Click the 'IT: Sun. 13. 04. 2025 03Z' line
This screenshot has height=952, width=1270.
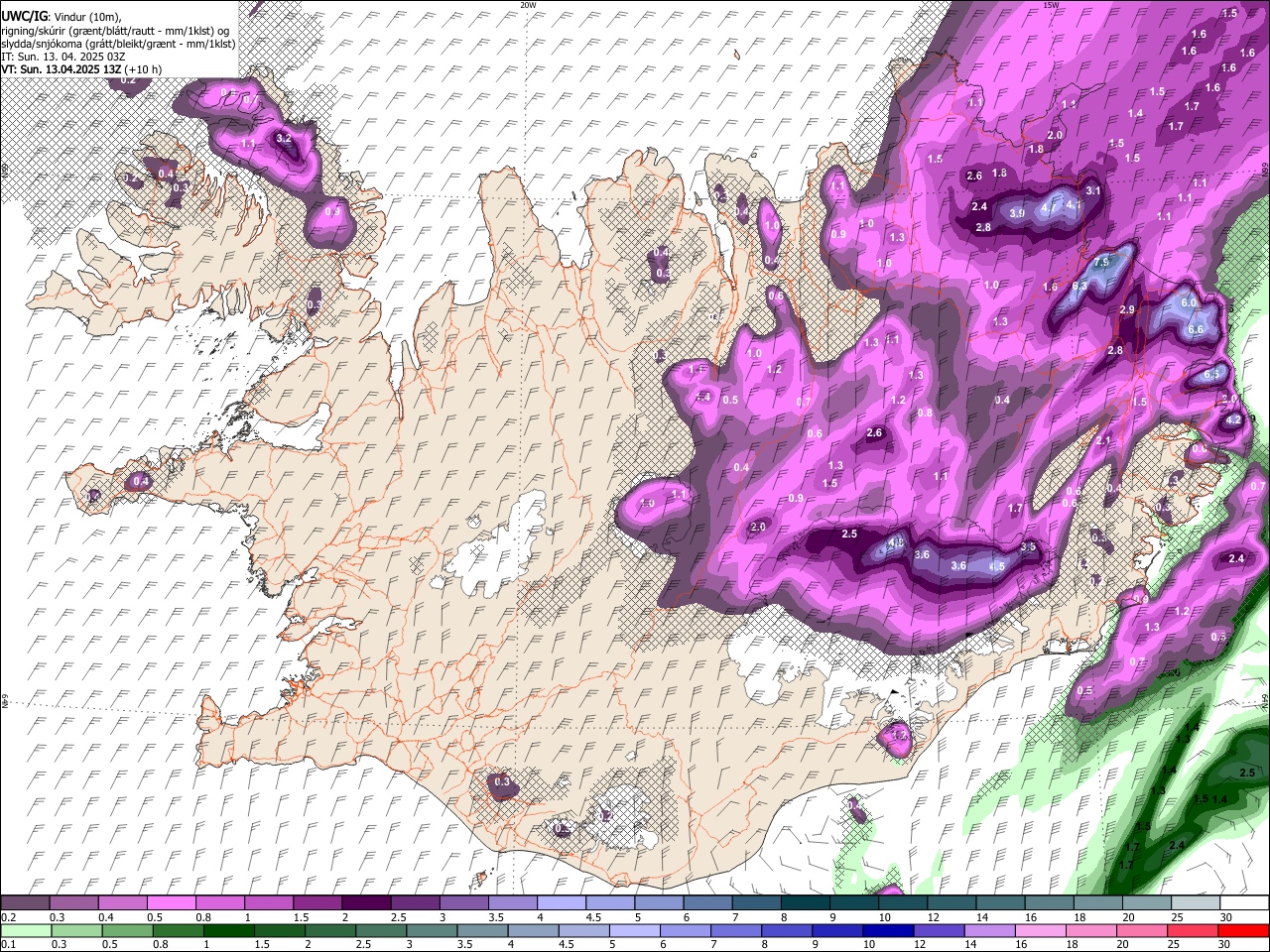(x=63, y=57)
